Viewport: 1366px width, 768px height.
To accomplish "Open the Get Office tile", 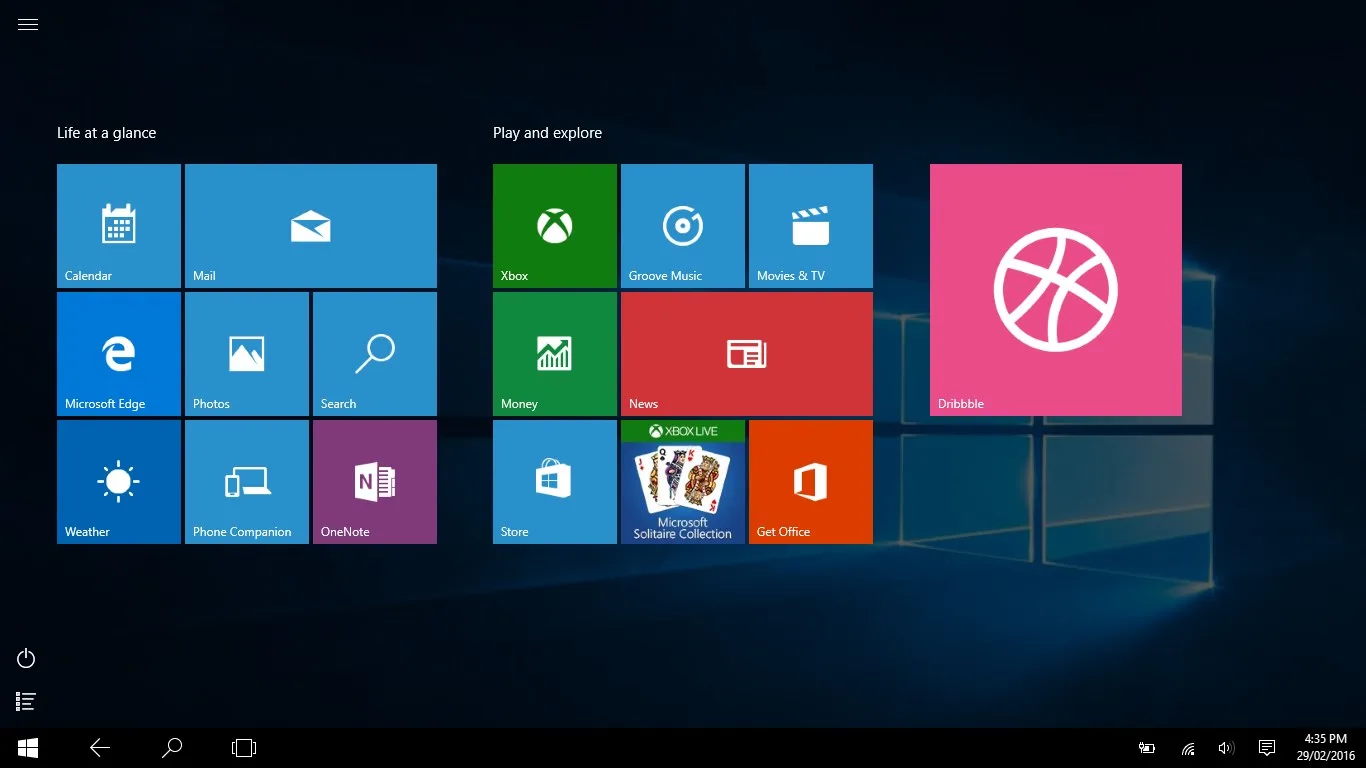I will (811, 482).
